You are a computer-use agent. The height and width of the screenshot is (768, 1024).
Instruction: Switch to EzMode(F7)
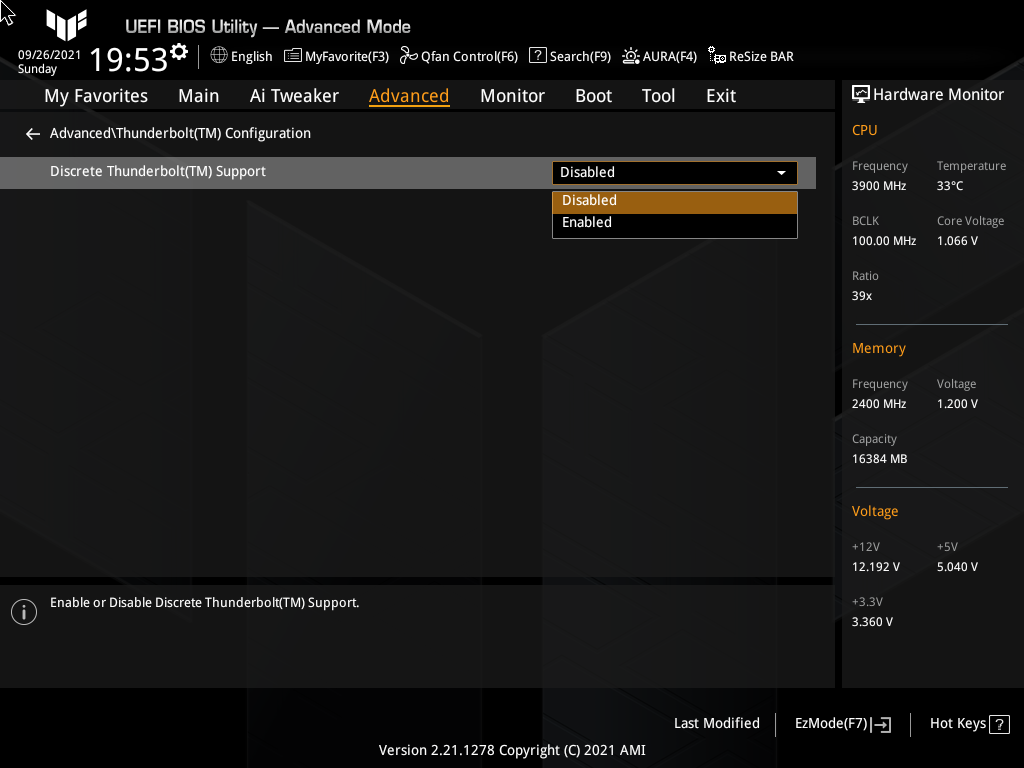tap(841, 723)
